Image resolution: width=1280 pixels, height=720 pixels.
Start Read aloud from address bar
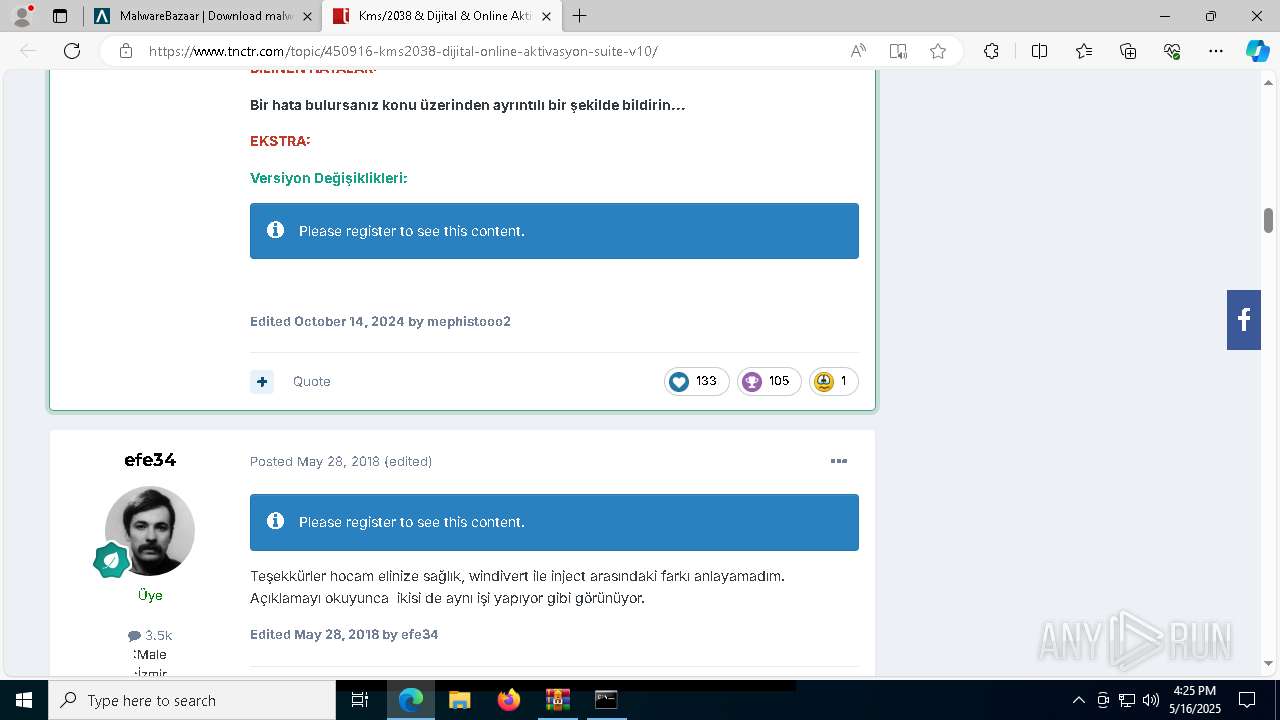[858, 51]
